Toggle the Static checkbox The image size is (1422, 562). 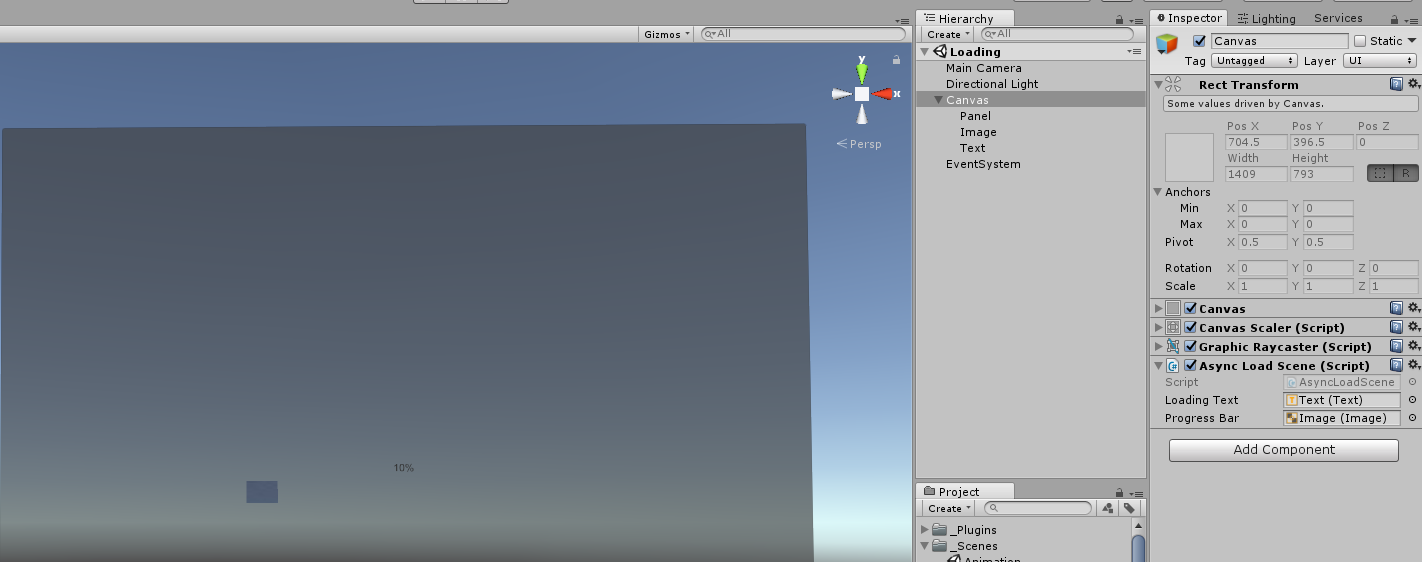pyautogui.click(x=1360, y=41)
